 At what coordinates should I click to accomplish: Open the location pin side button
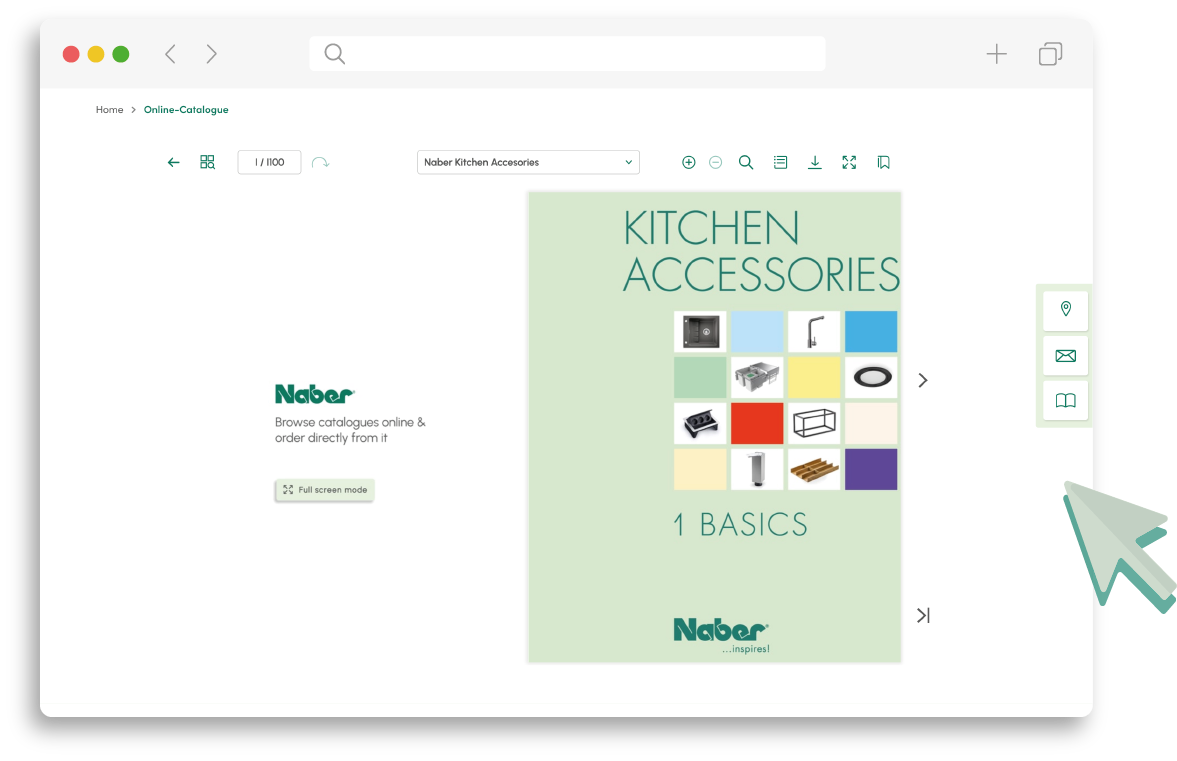click(x=1065, y=310)
